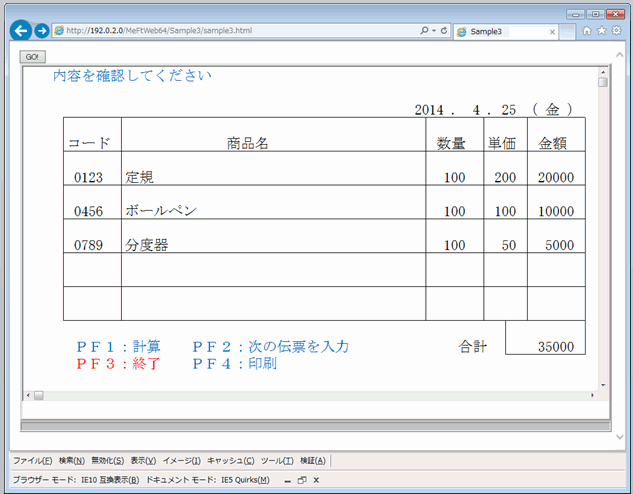
Task: Go forward with the browser forward arrow
Action: 42,31
